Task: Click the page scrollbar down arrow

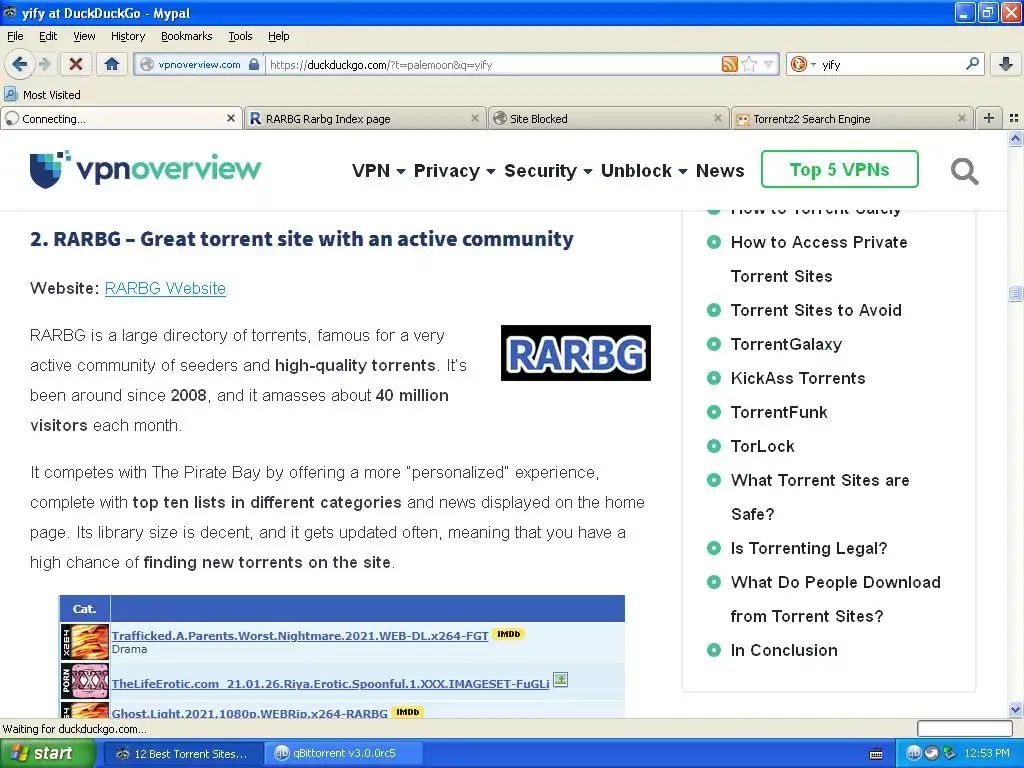Action: click(x=1016, y=710)
